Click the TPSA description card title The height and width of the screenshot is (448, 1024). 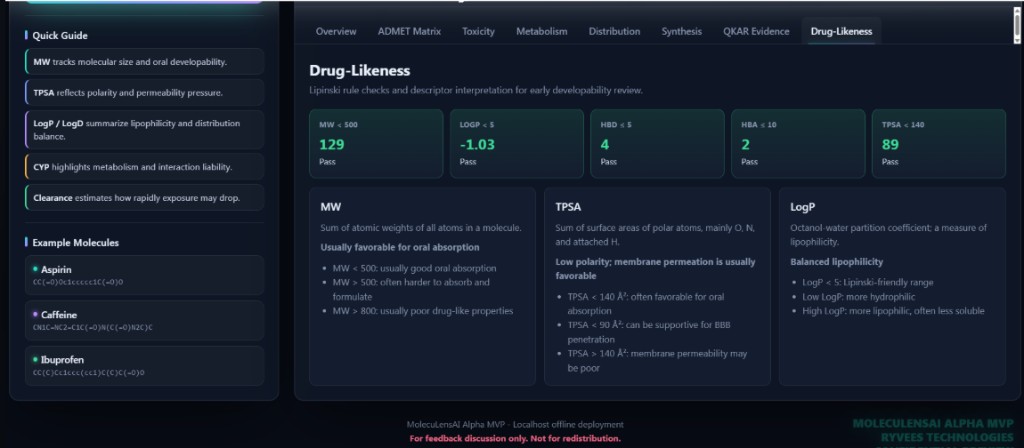pos(566,207)
